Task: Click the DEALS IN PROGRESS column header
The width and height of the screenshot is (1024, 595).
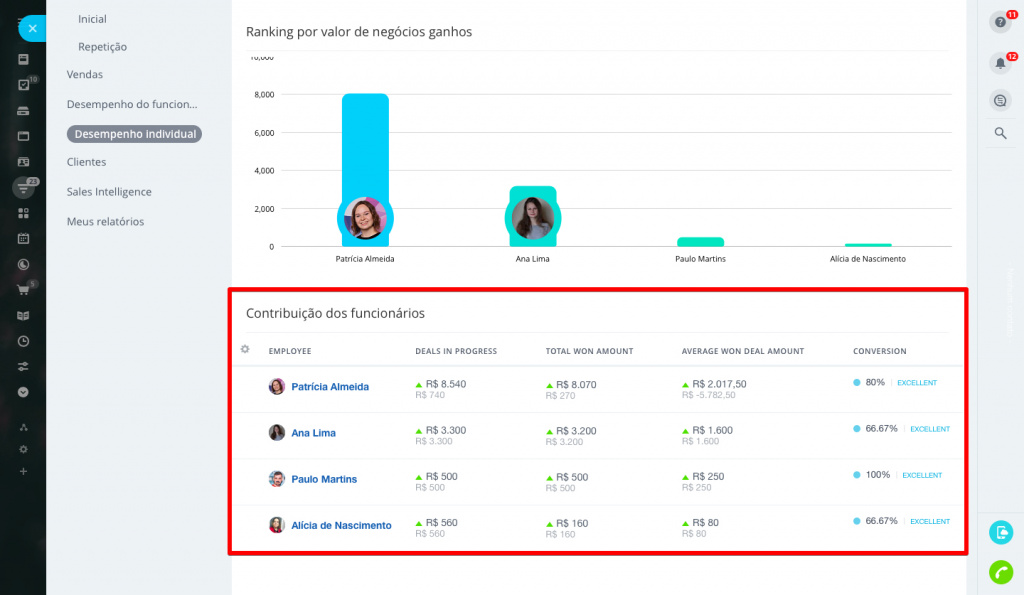Action: point(456,351)
